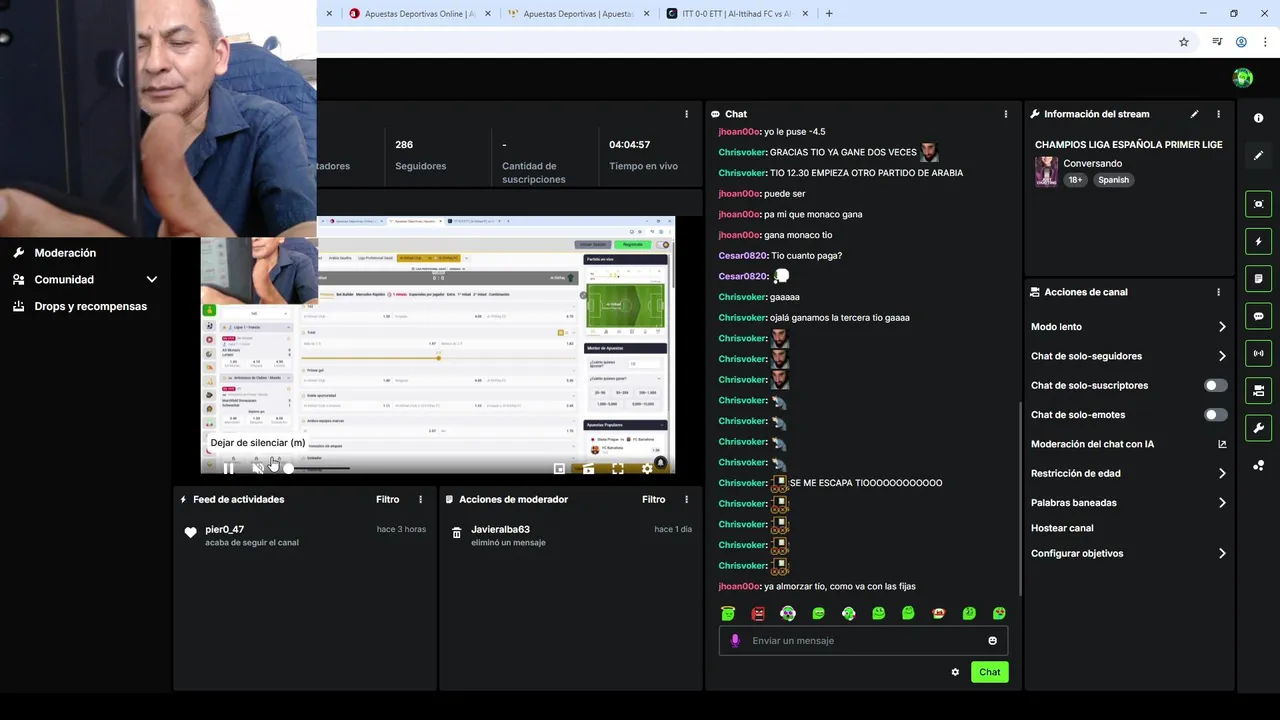Enter fullscreen on the stream preview

618,468
